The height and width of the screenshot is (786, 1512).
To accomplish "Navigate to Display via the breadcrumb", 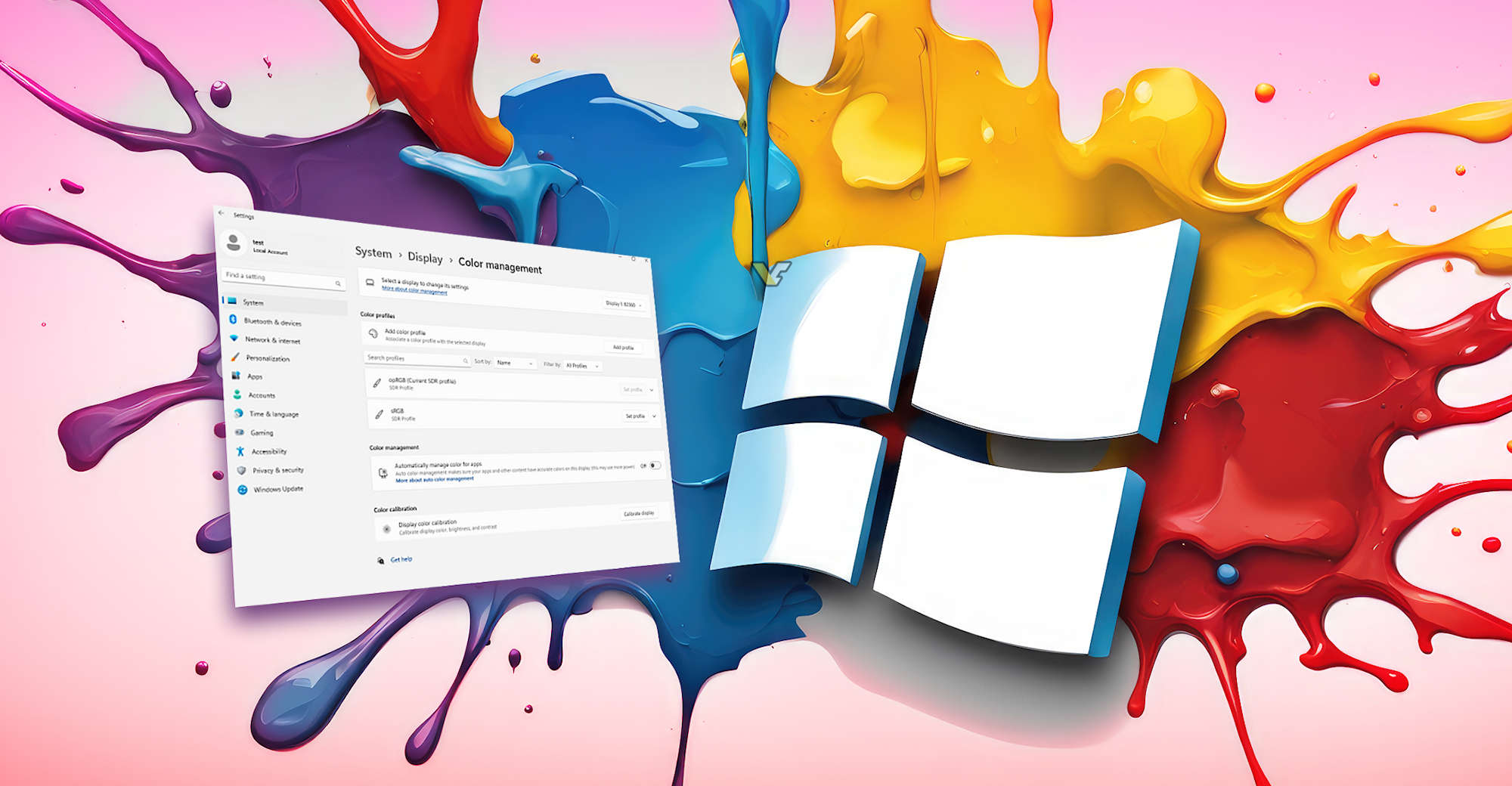I will 424,258.
